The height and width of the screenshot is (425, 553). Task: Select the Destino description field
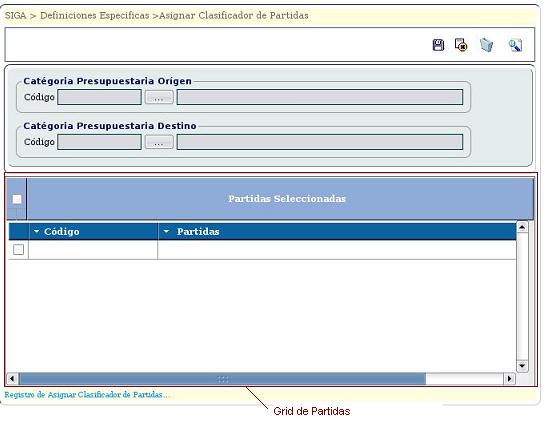[320, 142]
